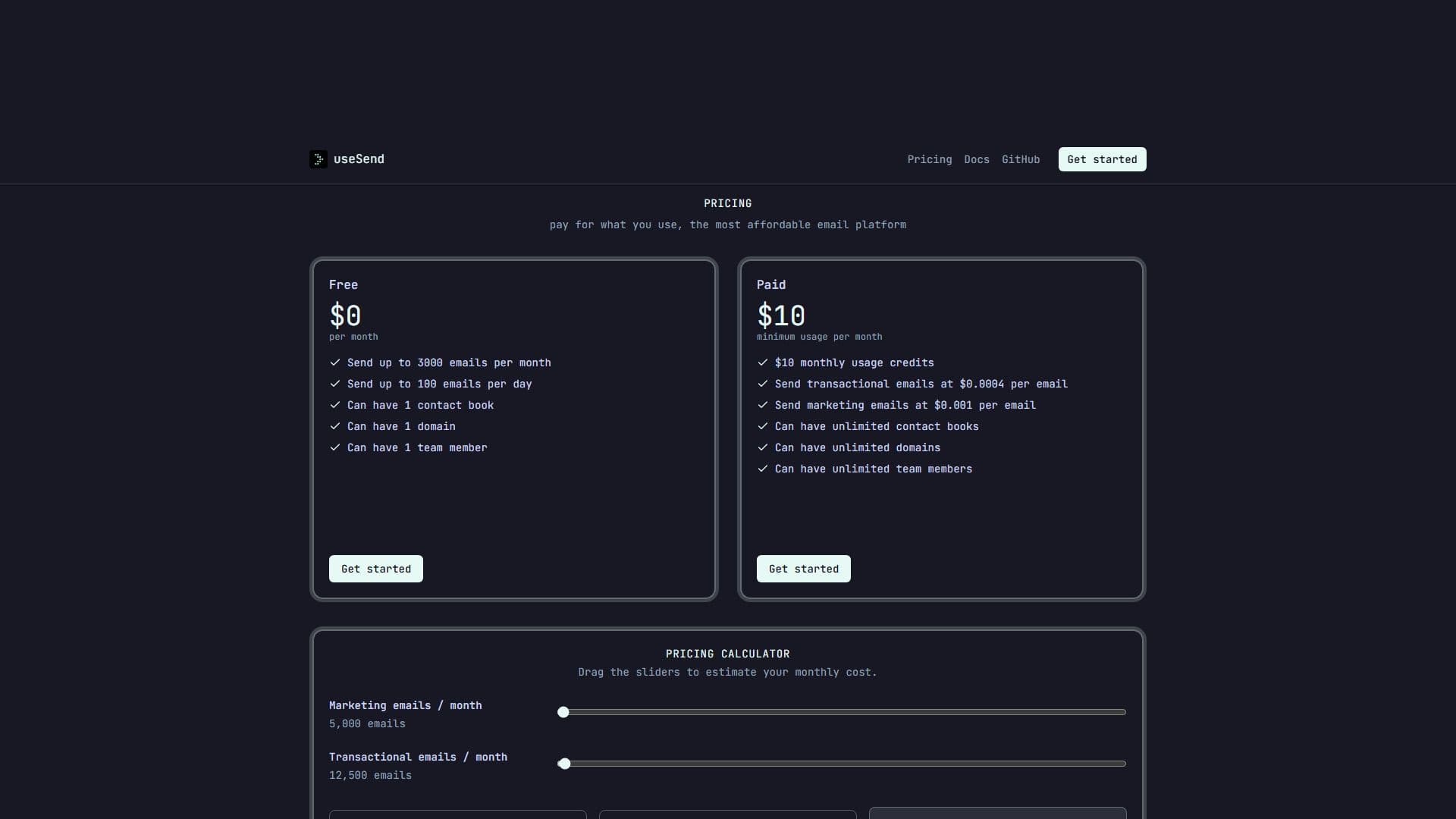Click the Transactional emails slider handle
Screen dimensions: 1456x819
point(564,764)
